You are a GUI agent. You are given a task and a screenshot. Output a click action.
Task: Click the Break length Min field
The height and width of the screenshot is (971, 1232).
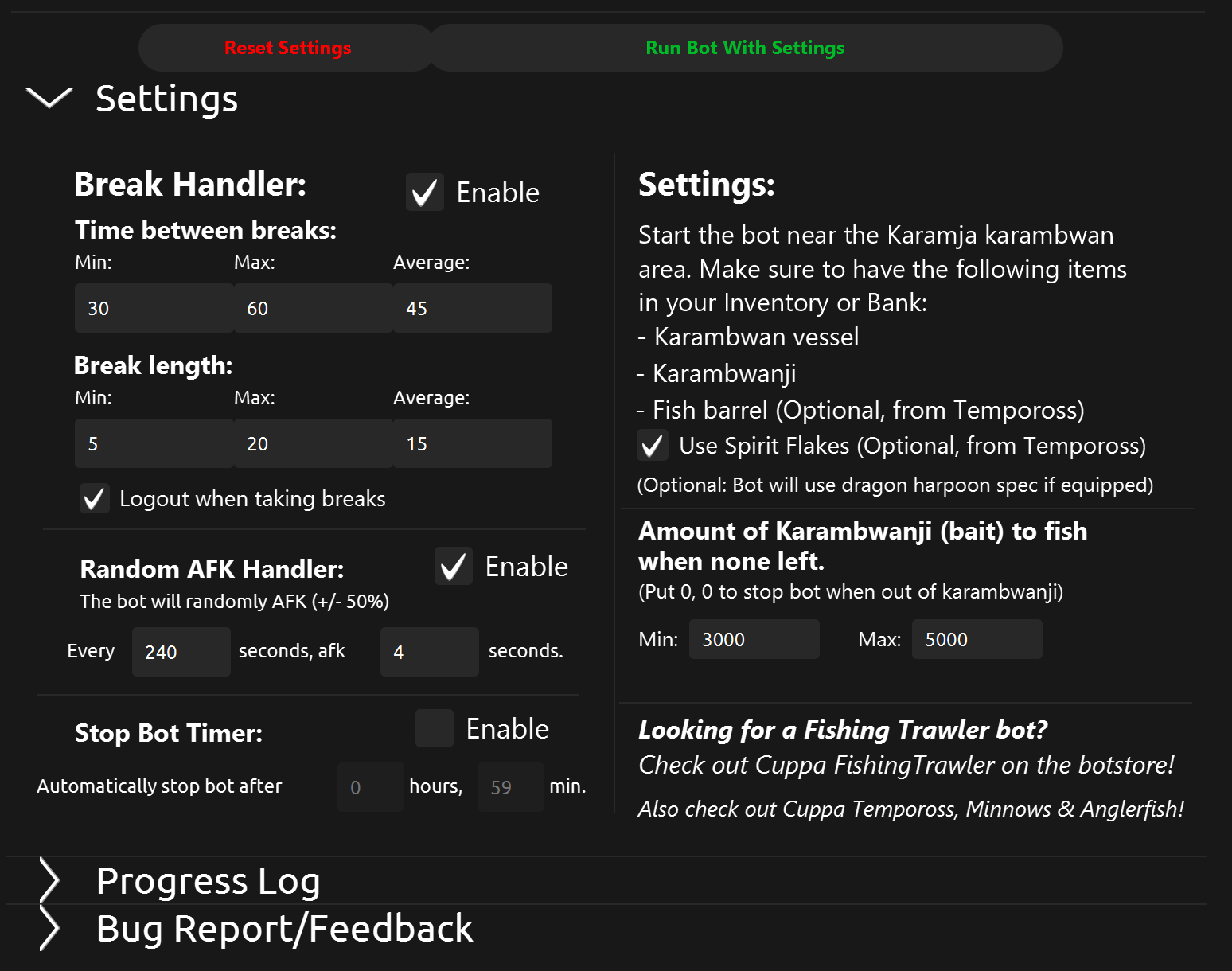click(154, 443)
